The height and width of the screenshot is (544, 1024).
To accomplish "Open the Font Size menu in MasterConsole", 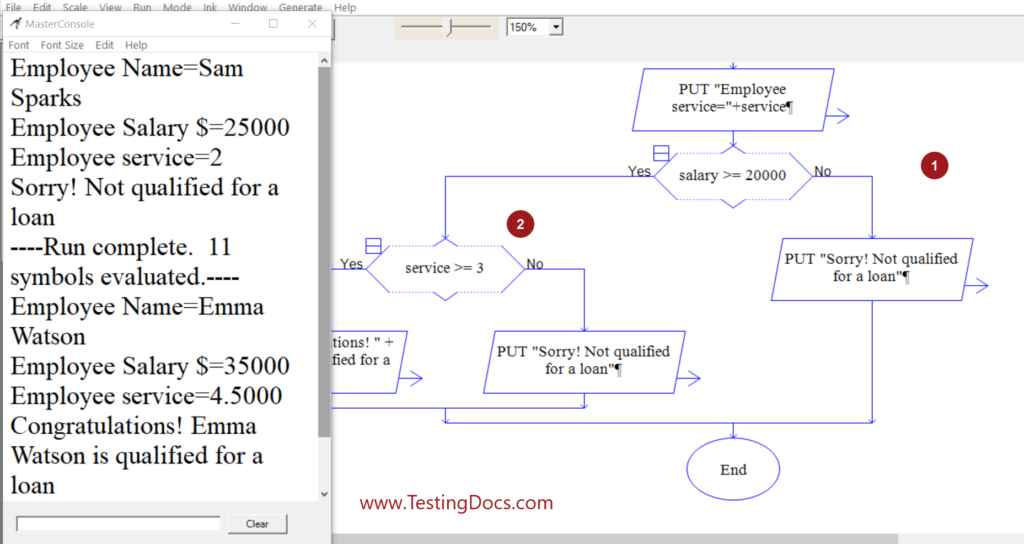I will point(62,45).
